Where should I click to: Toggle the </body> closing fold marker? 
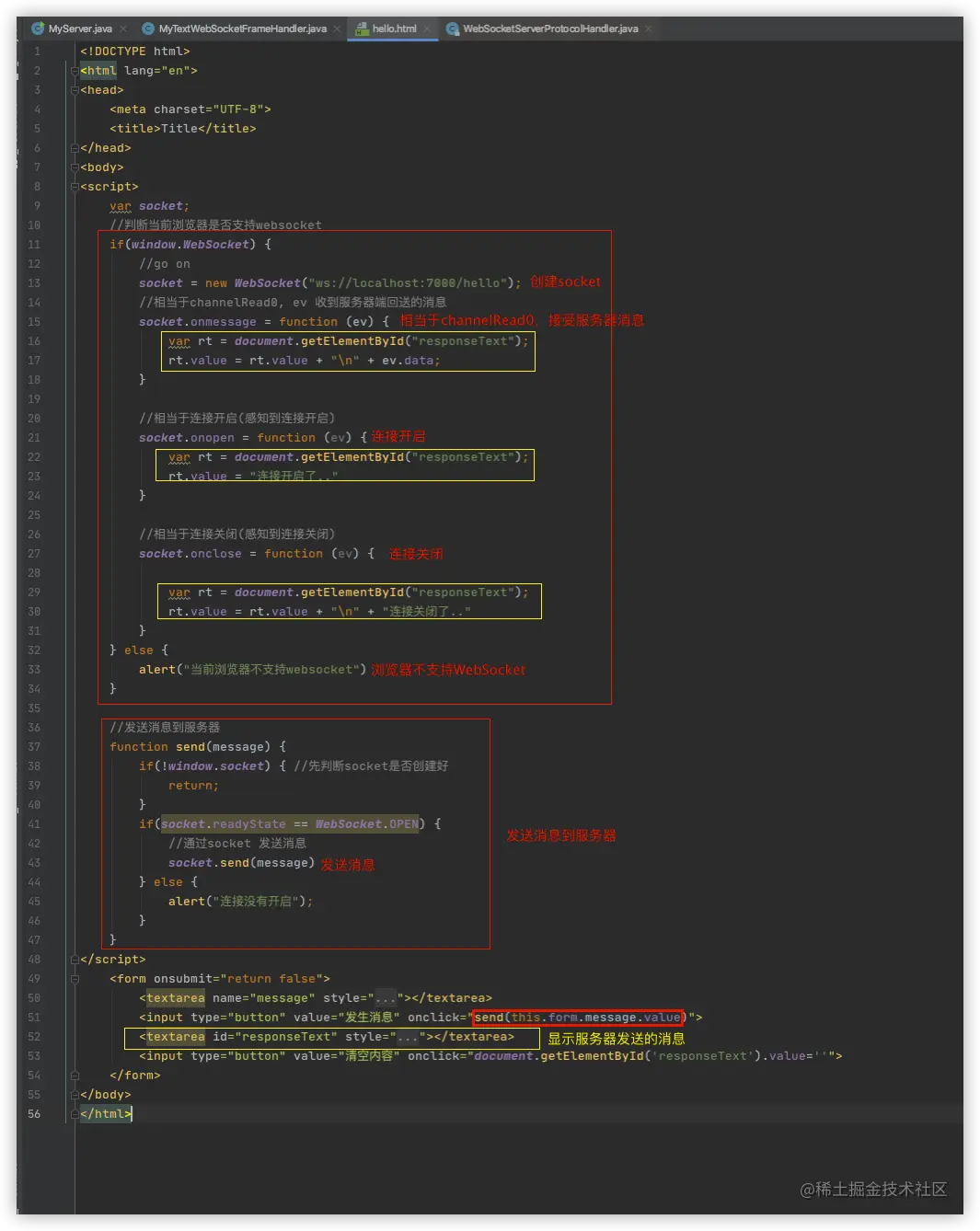[75, 1095]
